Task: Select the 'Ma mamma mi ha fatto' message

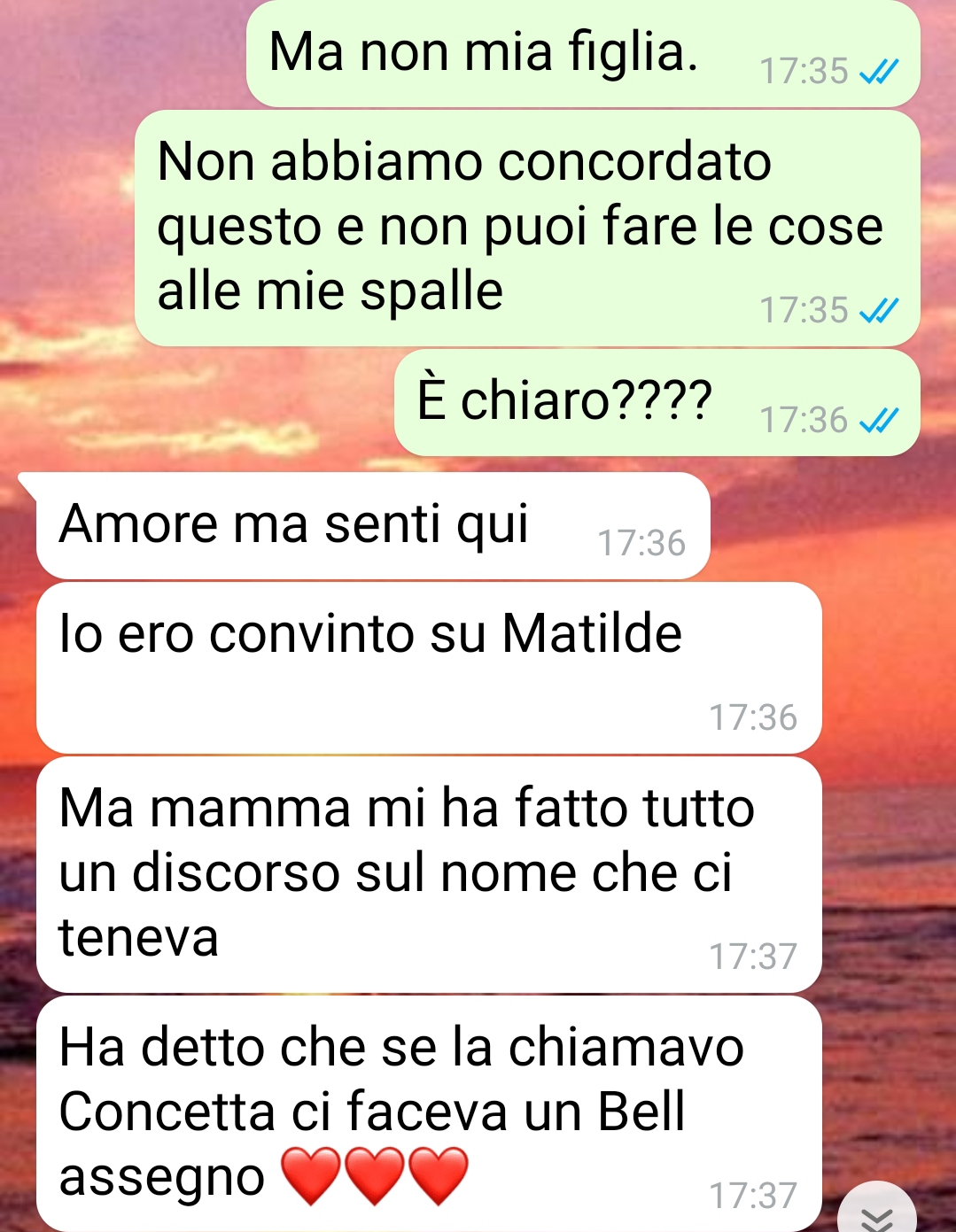Action: [429, 875]
